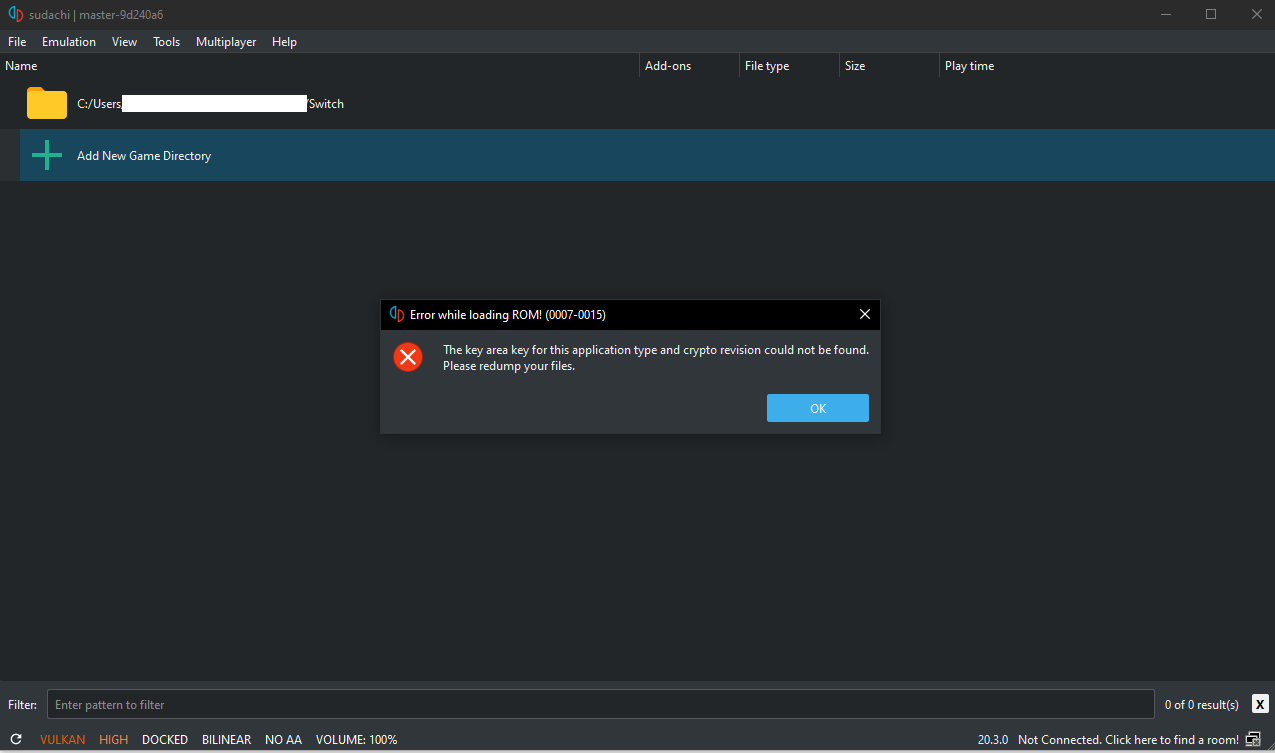Click Not Connected to find a room
The width and height of the screenshot is (1275, 753).
1128,740
